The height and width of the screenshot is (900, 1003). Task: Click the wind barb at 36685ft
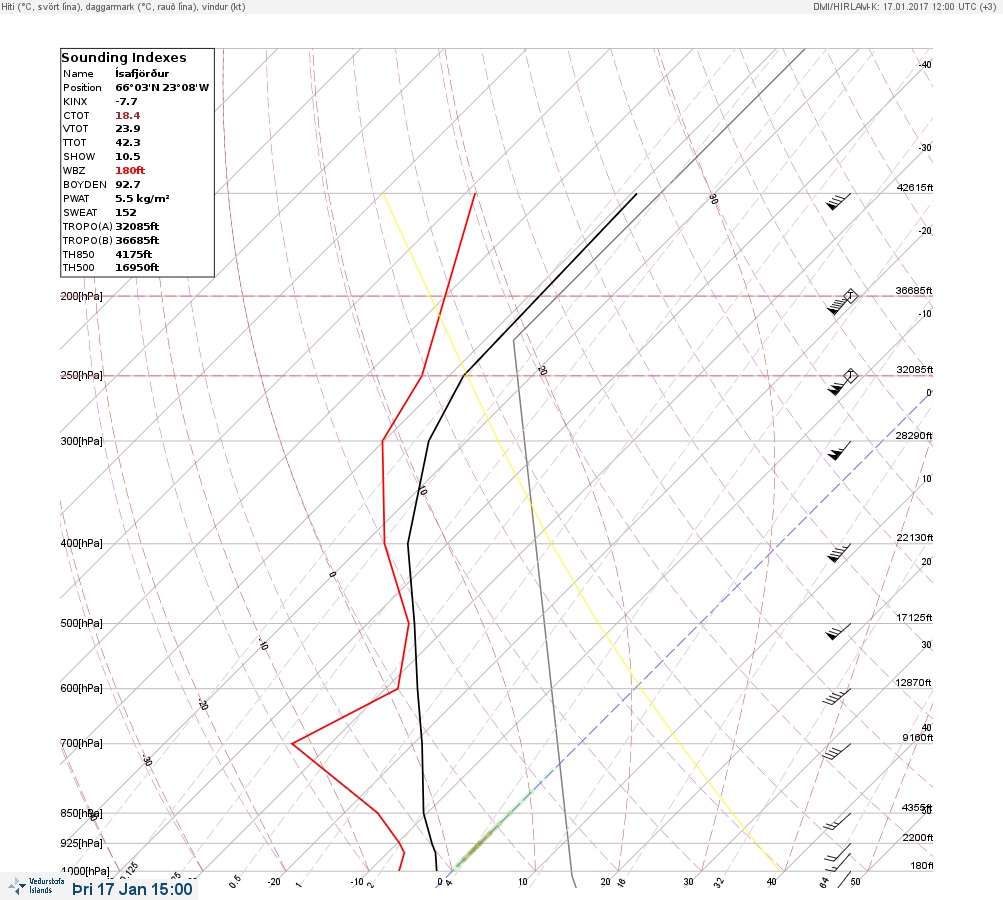tap(839, 304)
